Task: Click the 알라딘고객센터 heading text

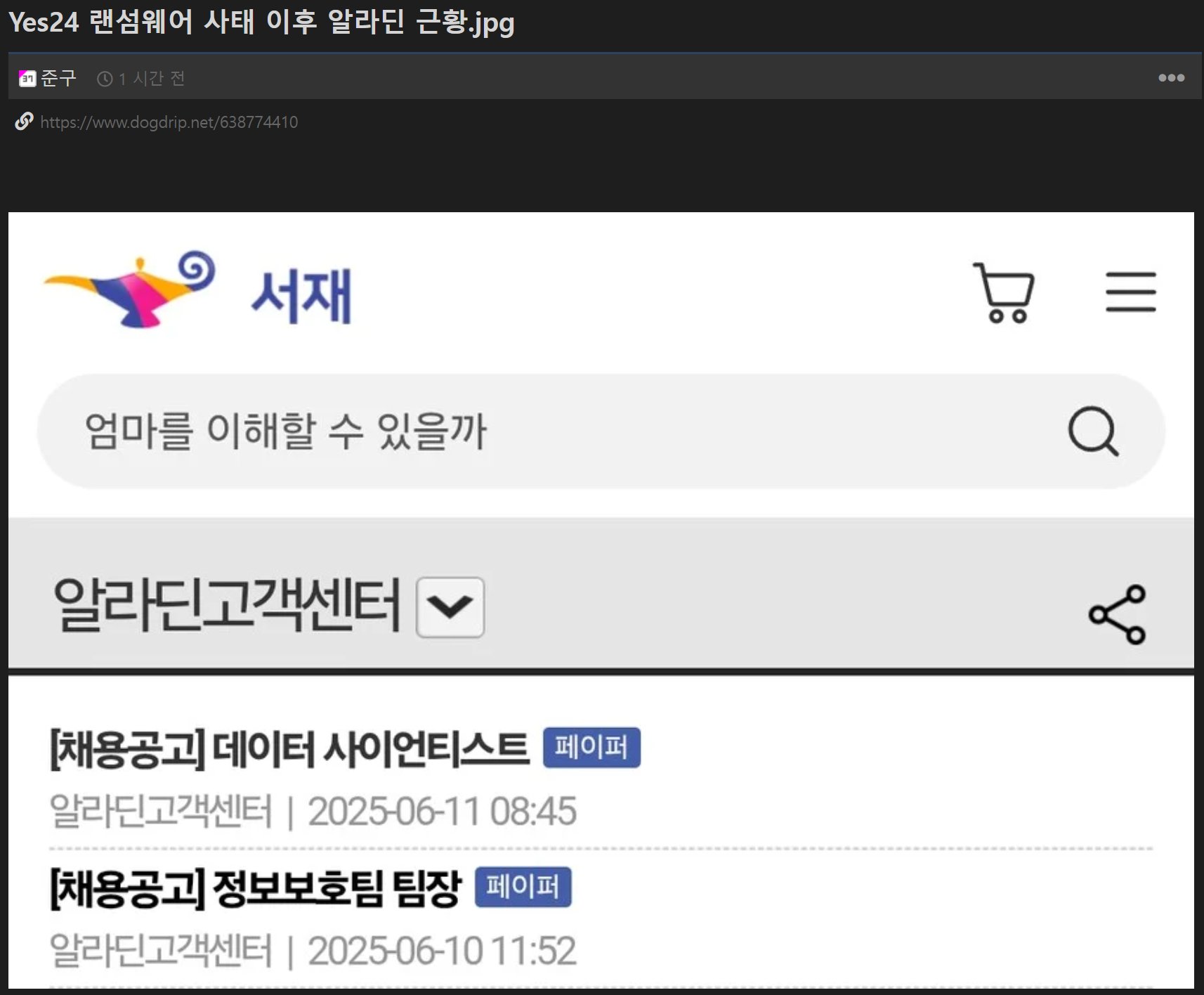Action: tap(227, 604)
